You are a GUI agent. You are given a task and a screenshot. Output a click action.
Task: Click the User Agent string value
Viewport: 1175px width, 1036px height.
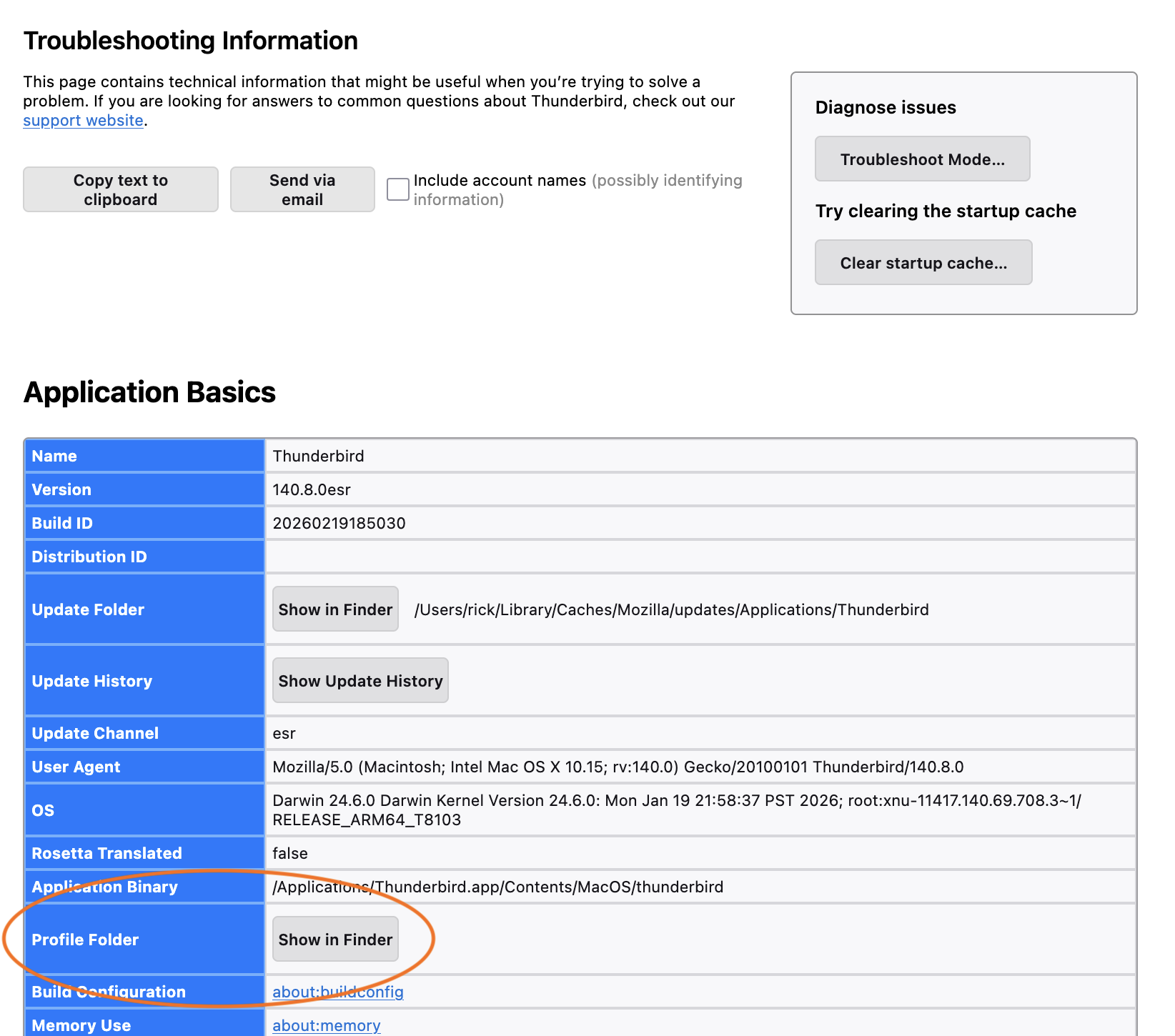tap(618, 767)
